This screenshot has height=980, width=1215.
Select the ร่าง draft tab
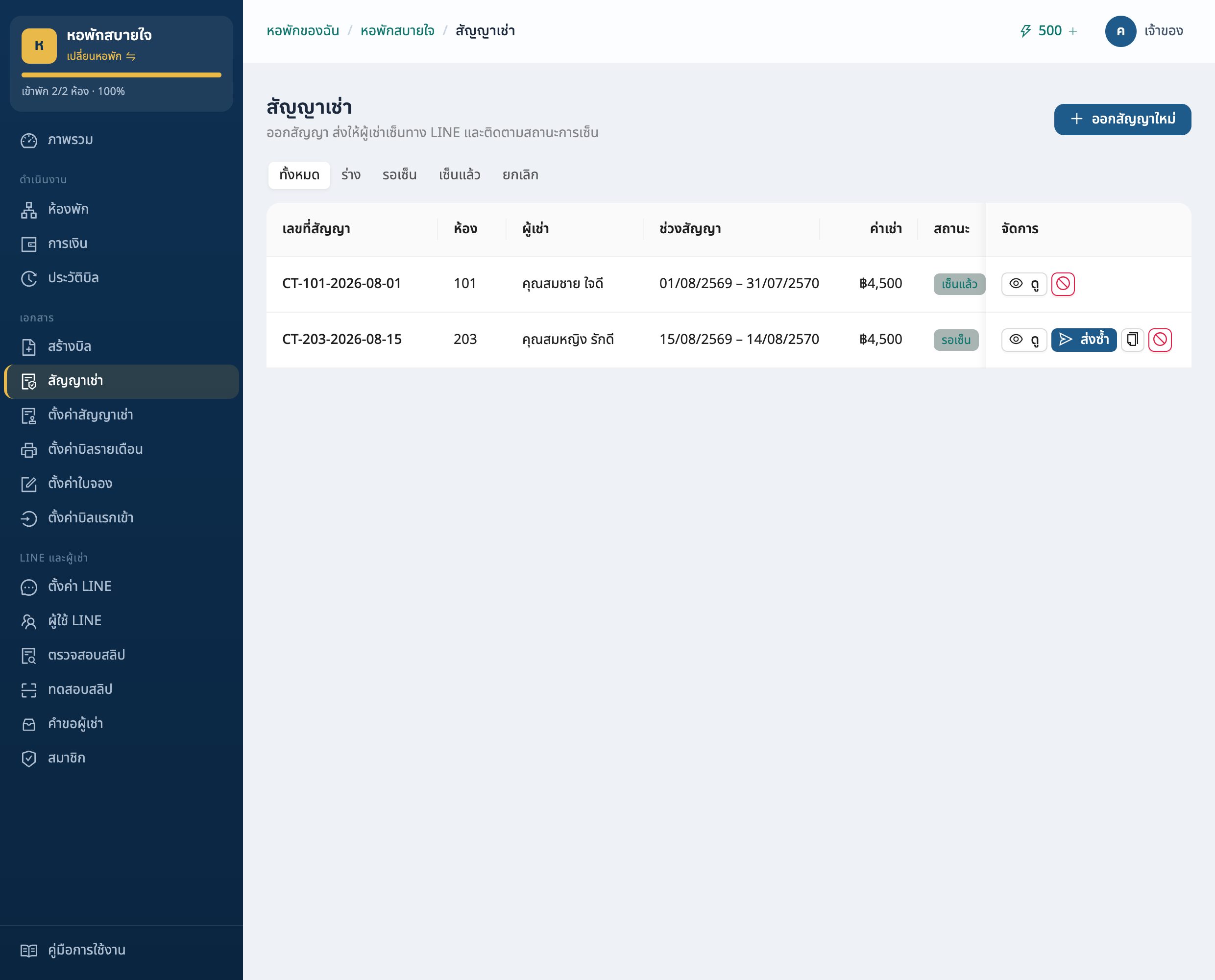[x=351, y=175]
